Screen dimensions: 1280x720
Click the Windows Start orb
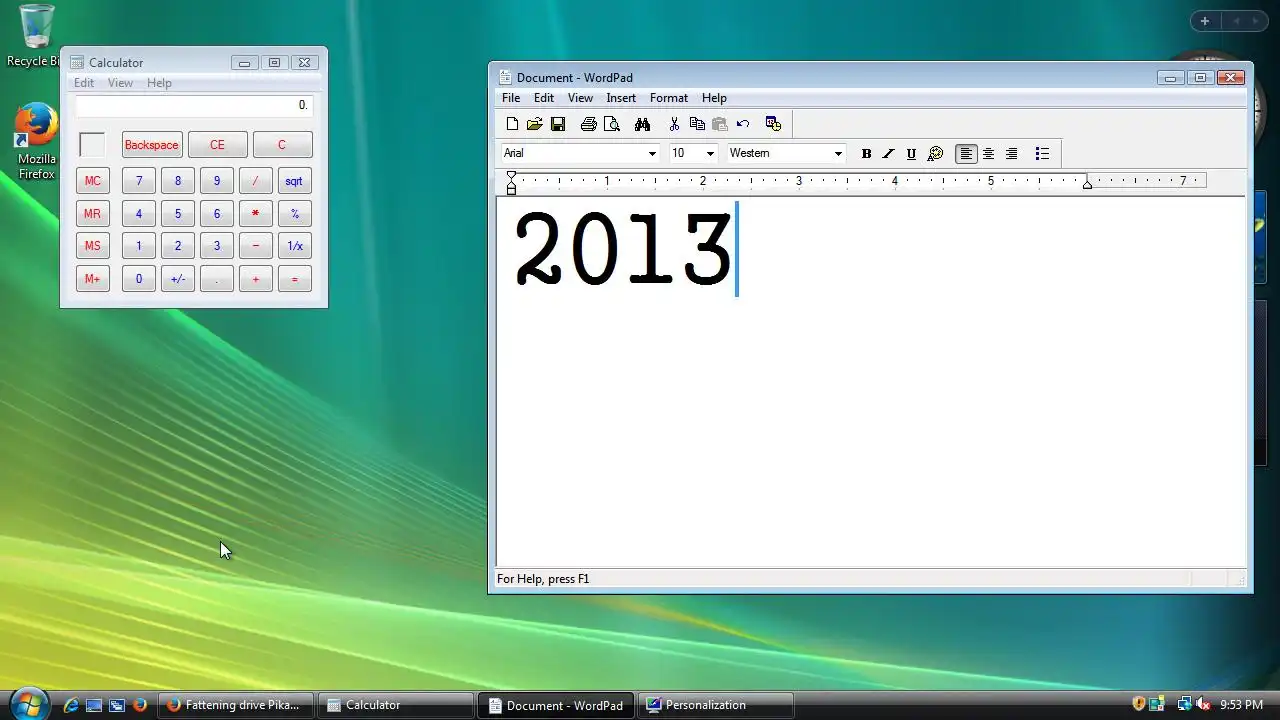pos(27,703)
